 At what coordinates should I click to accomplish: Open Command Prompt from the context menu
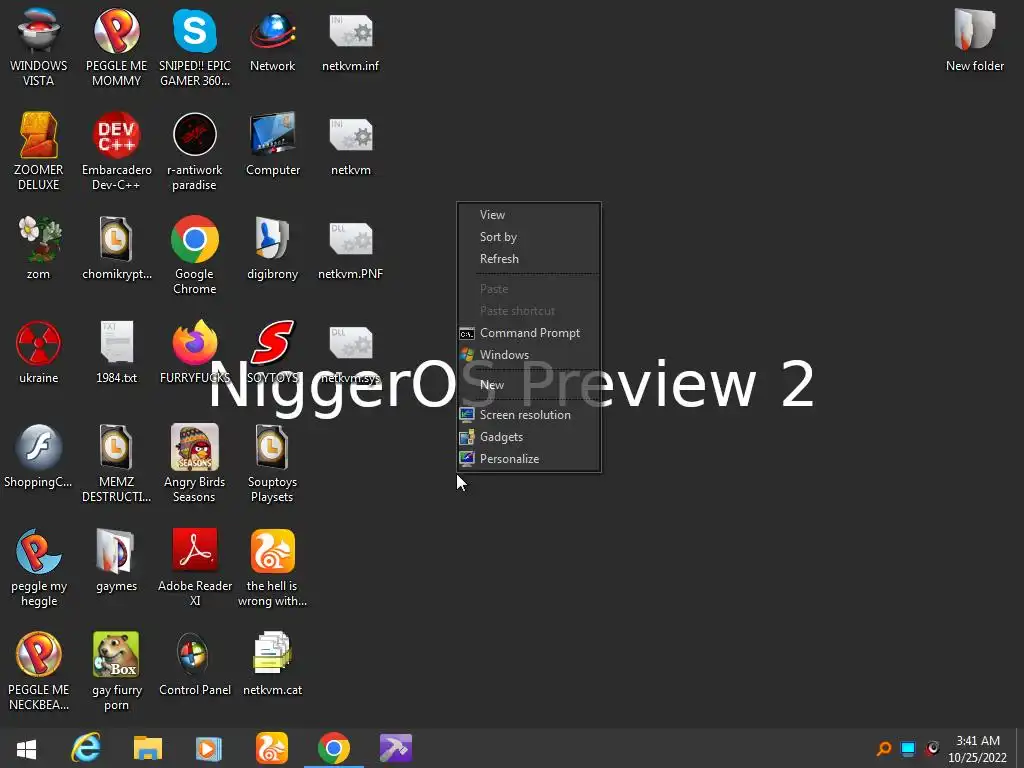tap(529, 333)
